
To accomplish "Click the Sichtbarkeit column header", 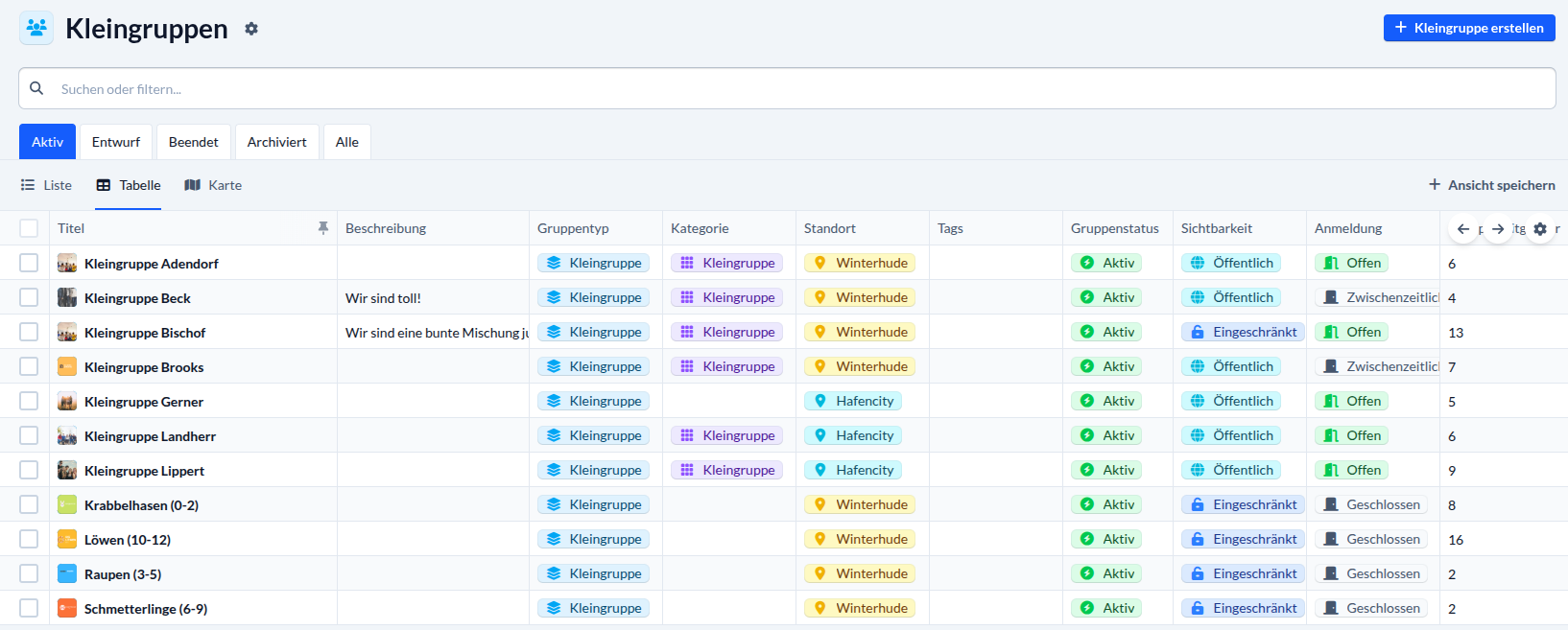I will 1217,228.
